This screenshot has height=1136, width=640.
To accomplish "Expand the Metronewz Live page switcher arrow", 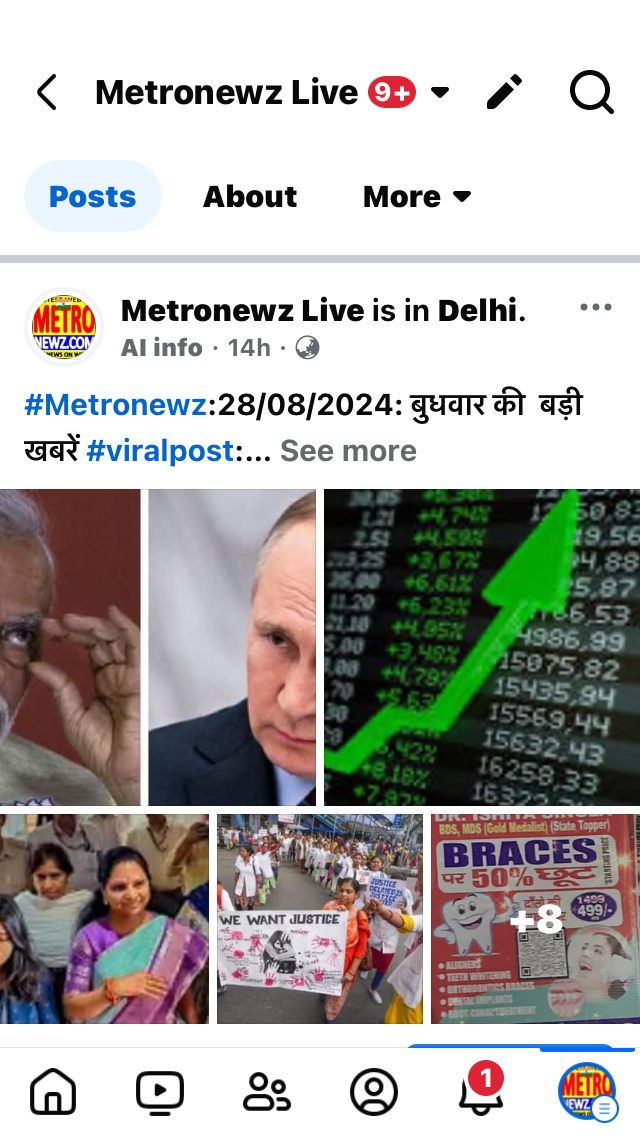I will [x=439, y=93].
